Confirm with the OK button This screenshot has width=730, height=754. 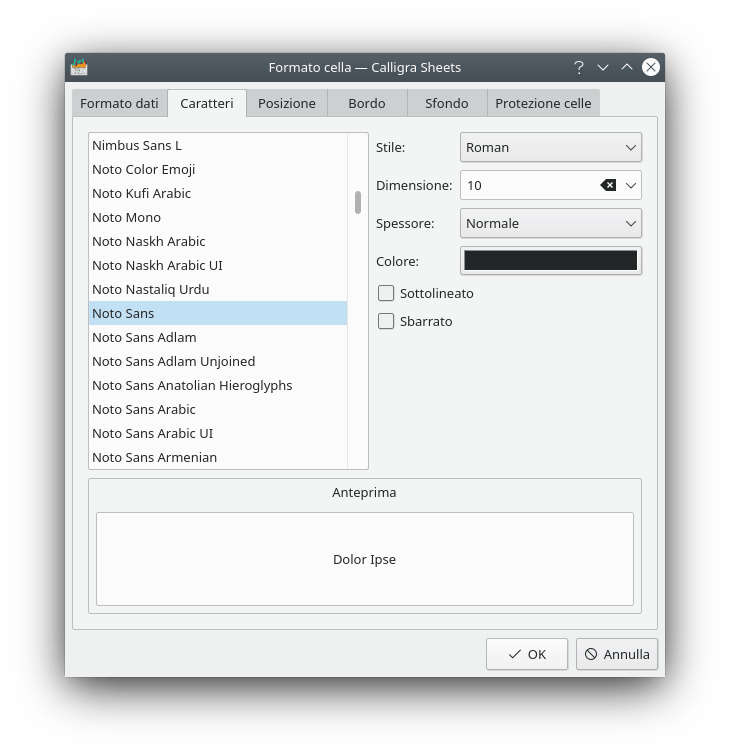click(527, 654)
